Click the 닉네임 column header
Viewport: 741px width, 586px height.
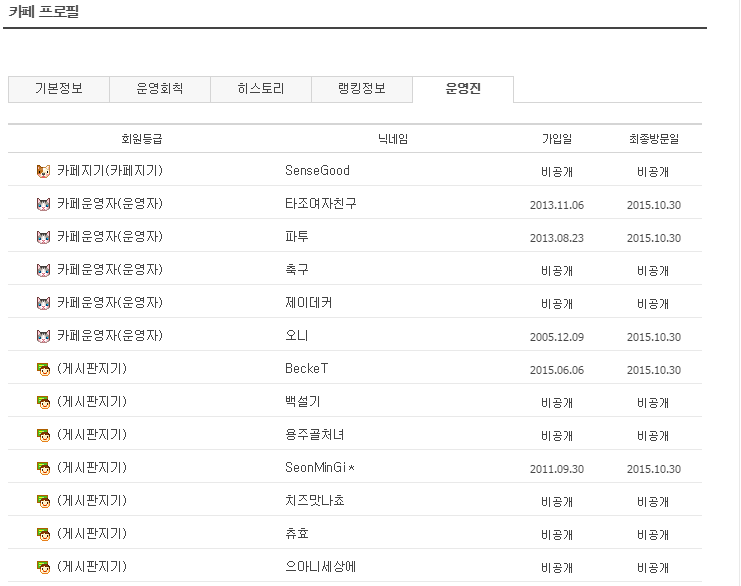point(393,139)
